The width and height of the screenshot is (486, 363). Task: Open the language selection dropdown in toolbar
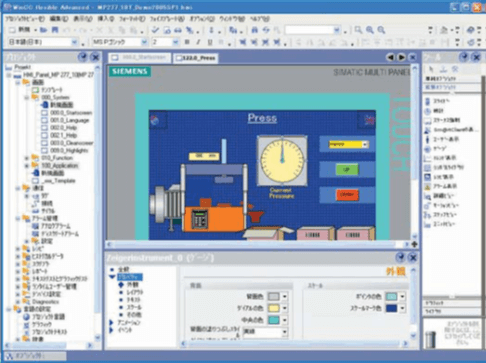click(x=74, y=42)
